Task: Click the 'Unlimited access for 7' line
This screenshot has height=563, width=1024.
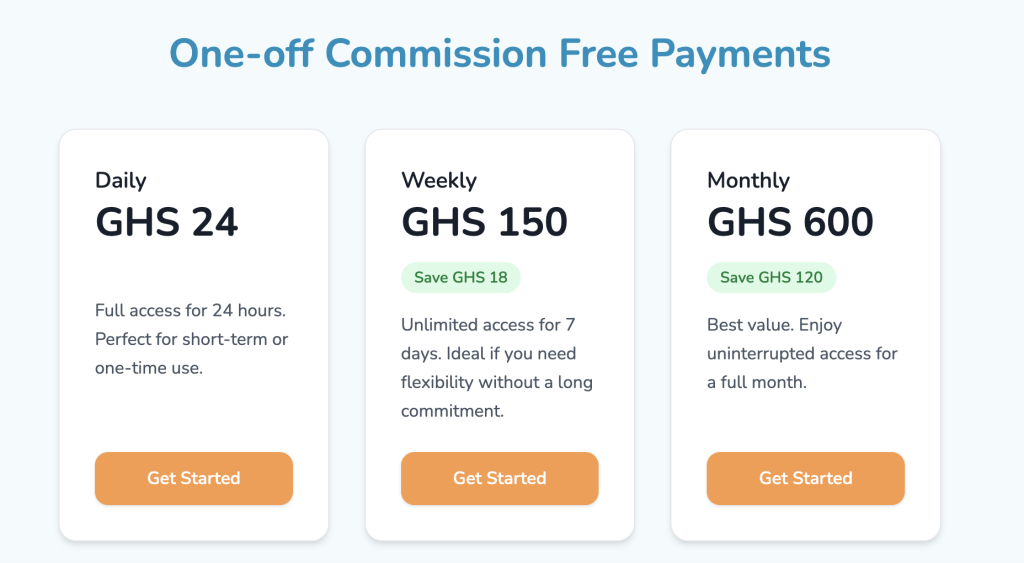Action: (487, 325)
